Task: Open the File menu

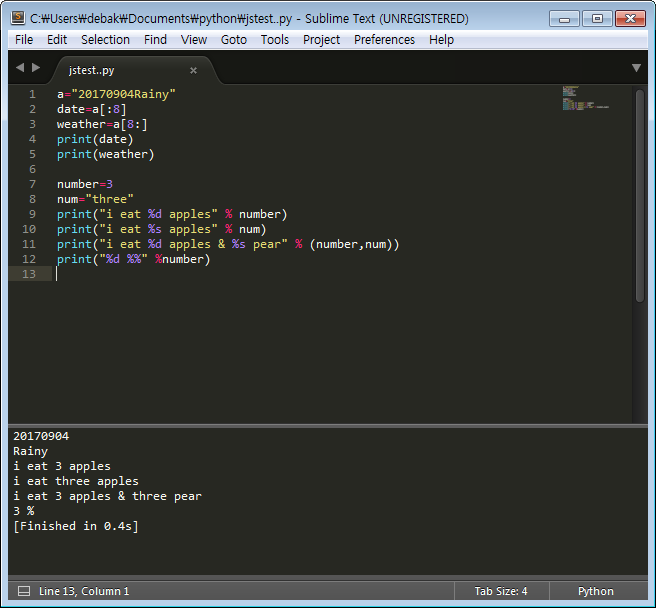Action: tap(24, 40)
